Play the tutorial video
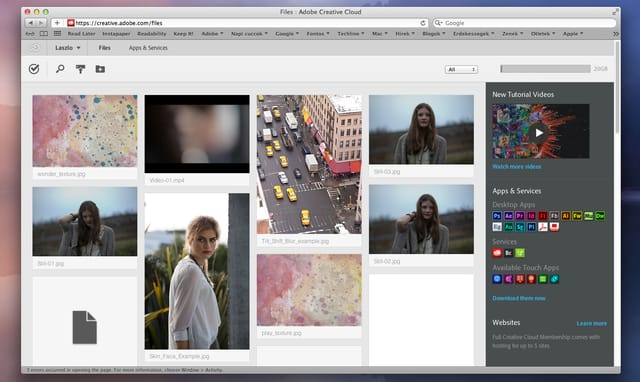 tap(539, 133)
